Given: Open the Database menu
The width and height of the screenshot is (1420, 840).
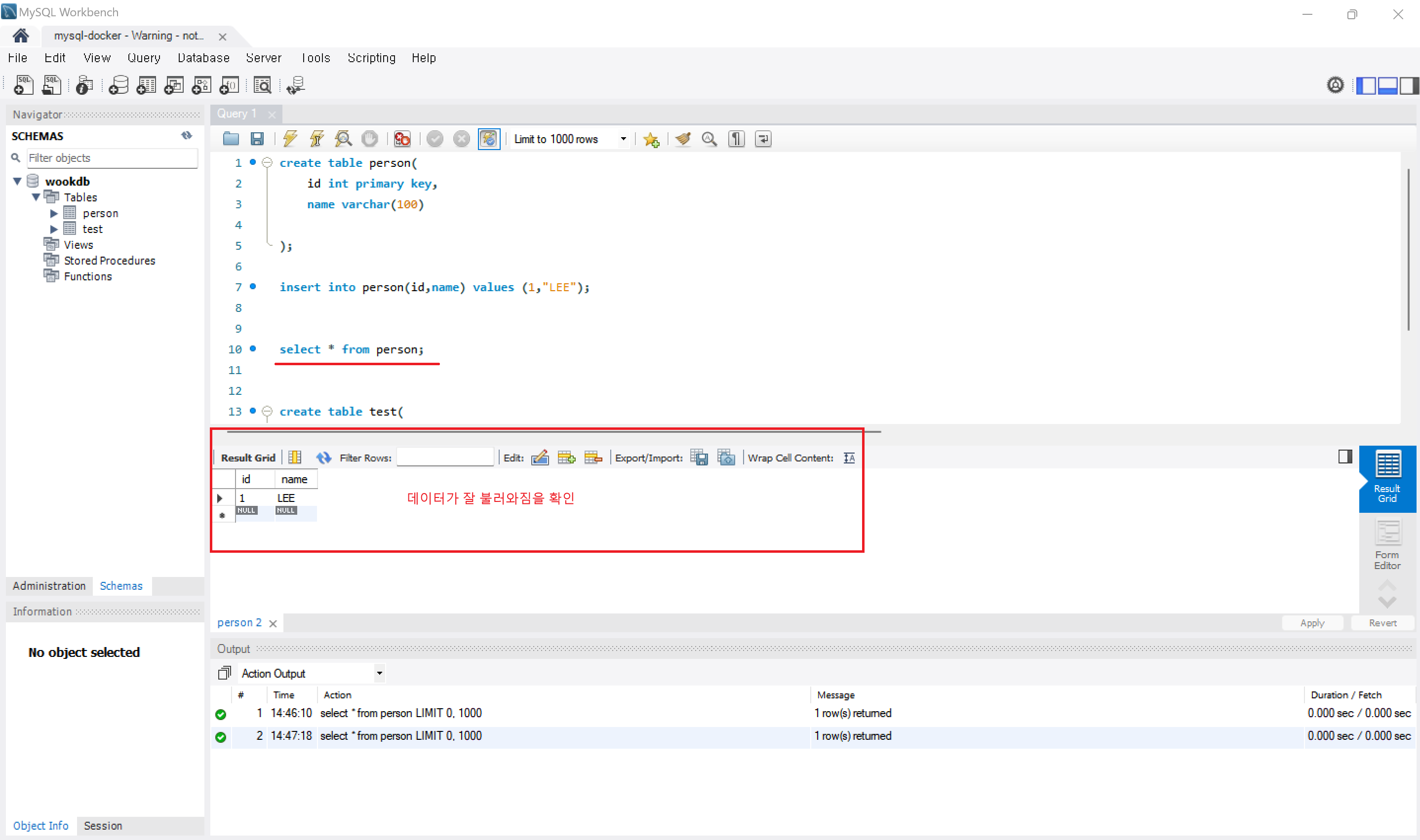Looking at the screenshot, I should 203,58.
